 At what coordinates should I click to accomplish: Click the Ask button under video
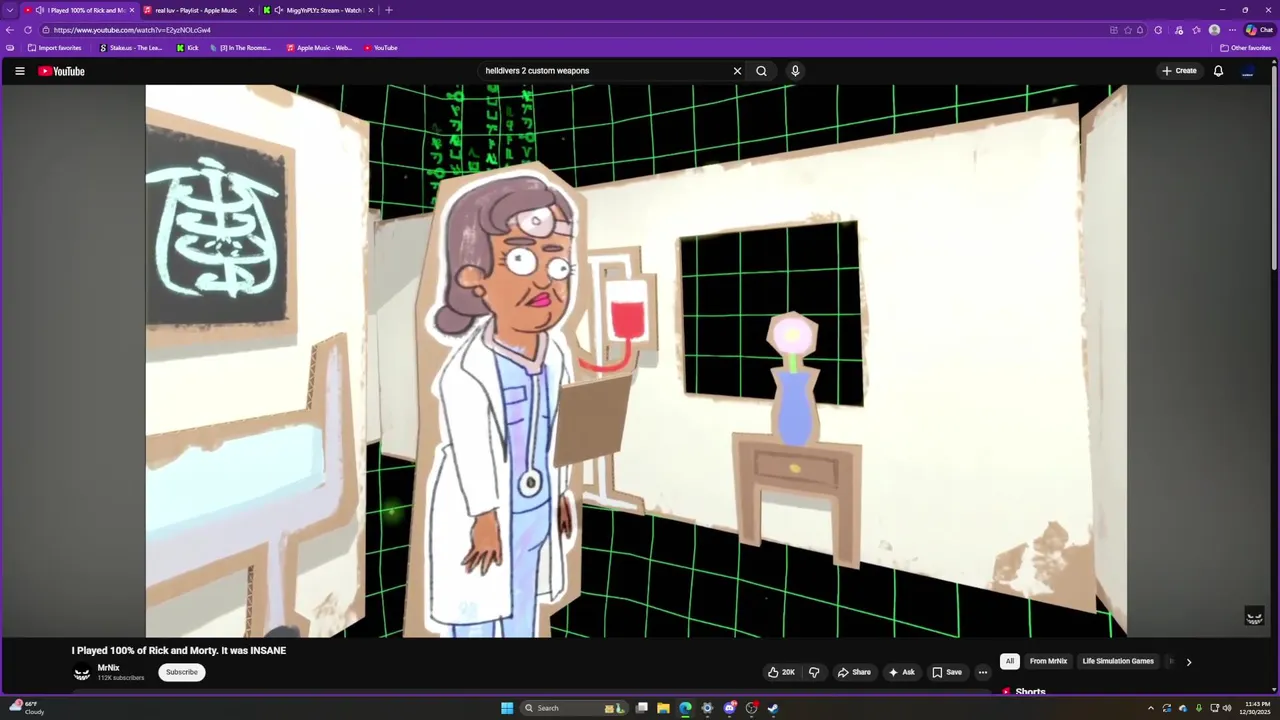tap(901, 672)
